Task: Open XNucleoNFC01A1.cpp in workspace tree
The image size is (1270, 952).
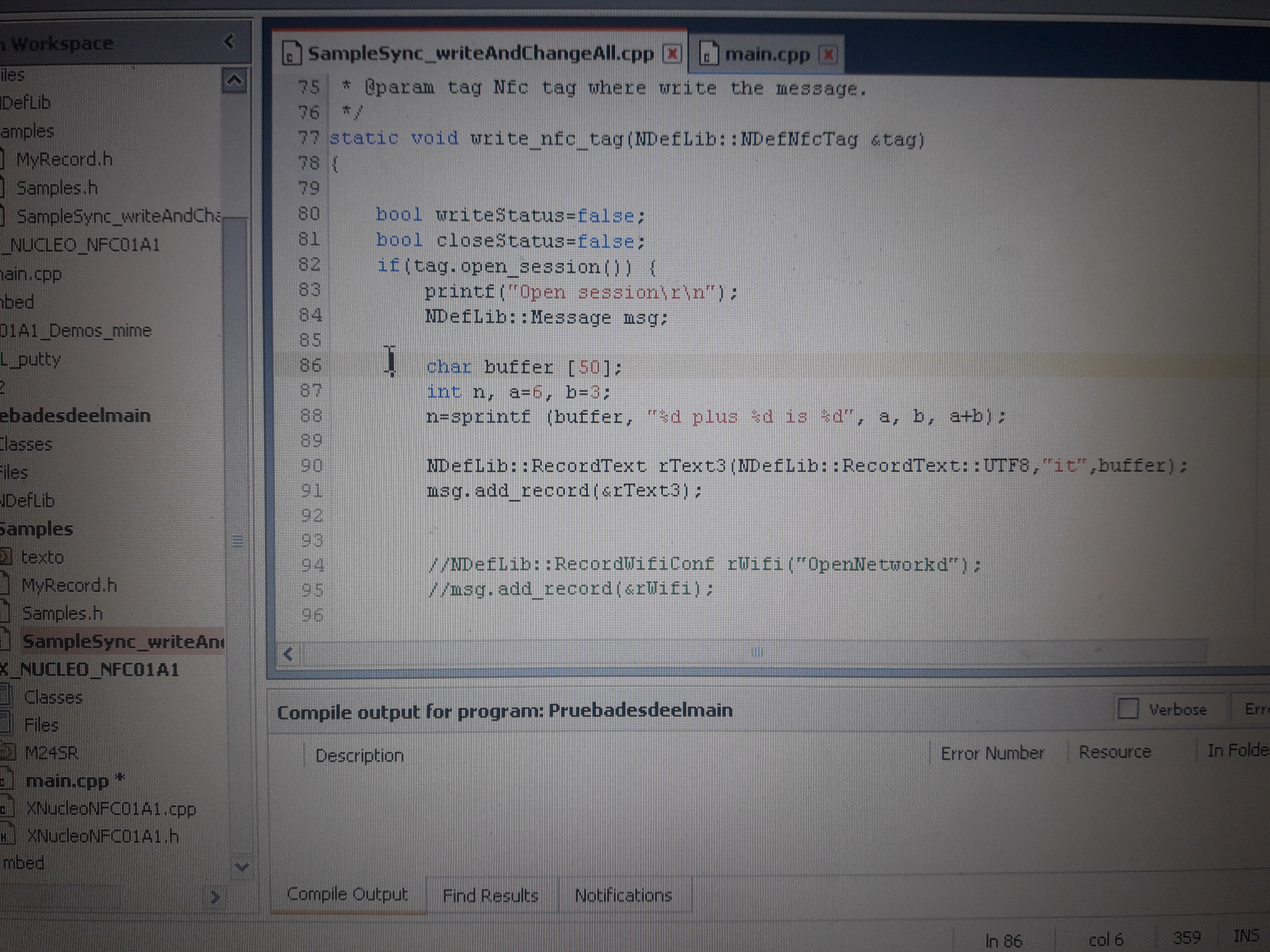Action: pyautogui.click(x=111, y=809)
